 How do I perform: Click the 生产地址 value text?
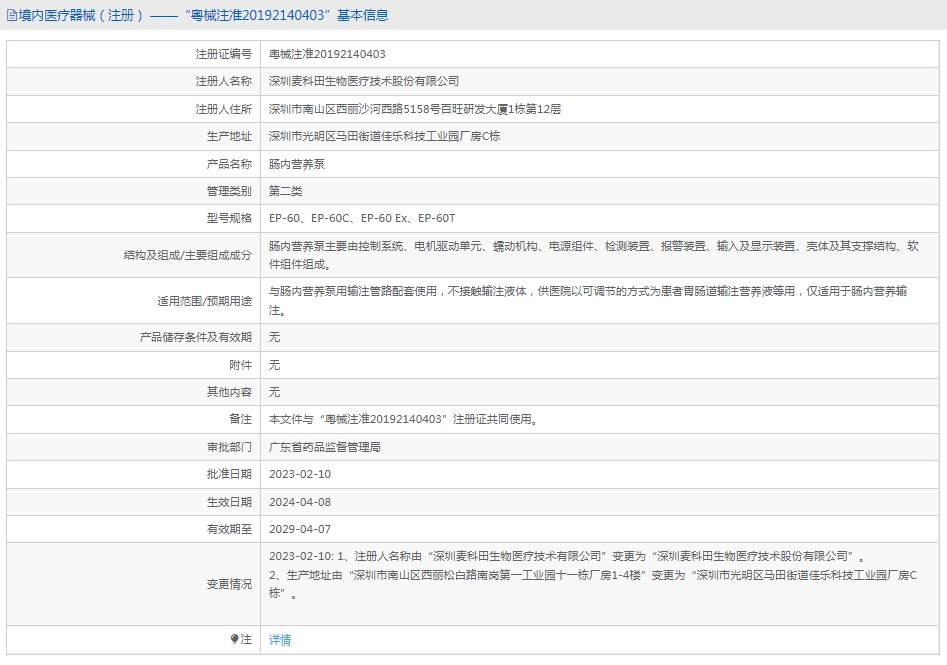tap(384, 137)
